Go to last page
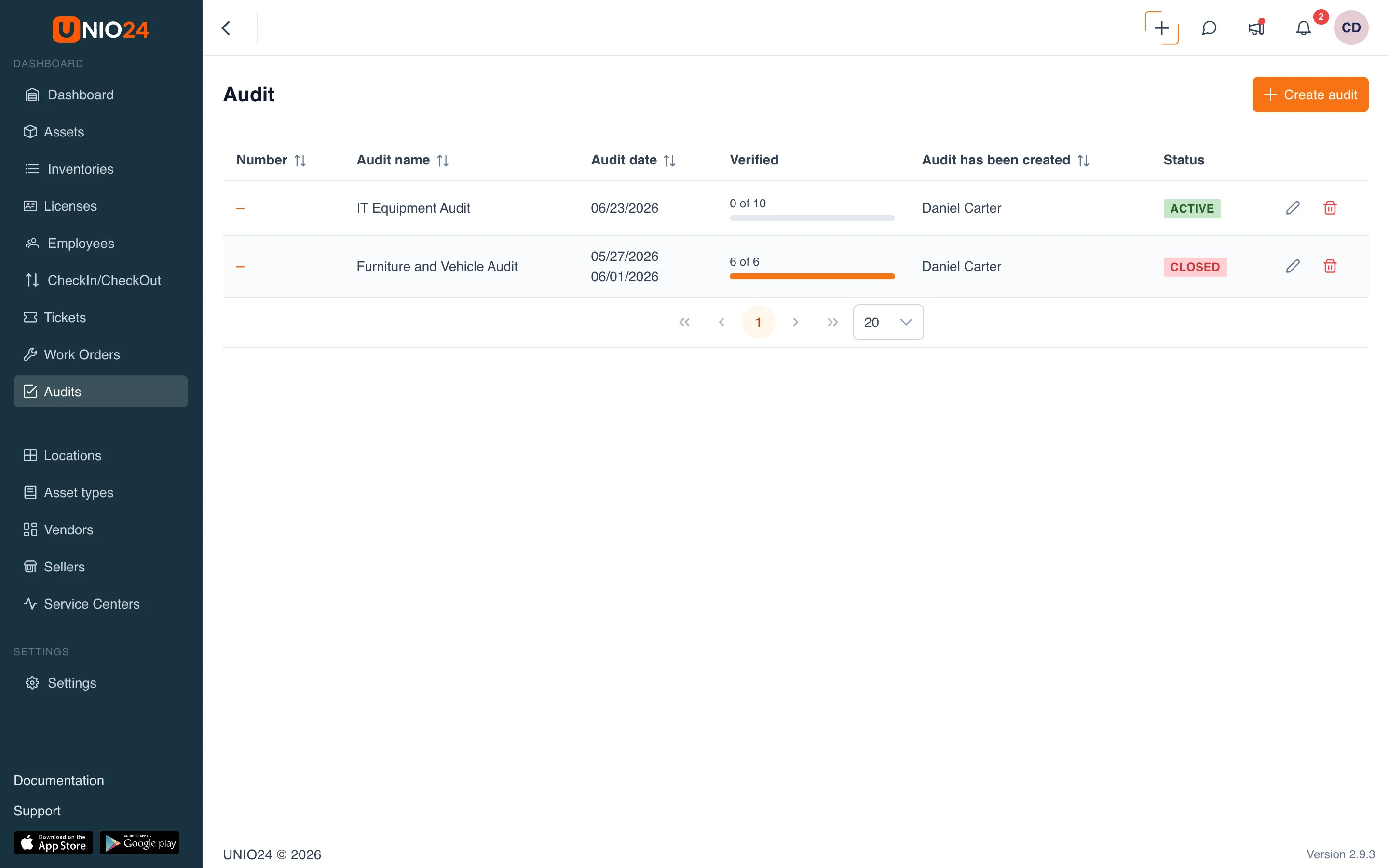Screen dimensions: 1389x868 [x=833, y=322]
